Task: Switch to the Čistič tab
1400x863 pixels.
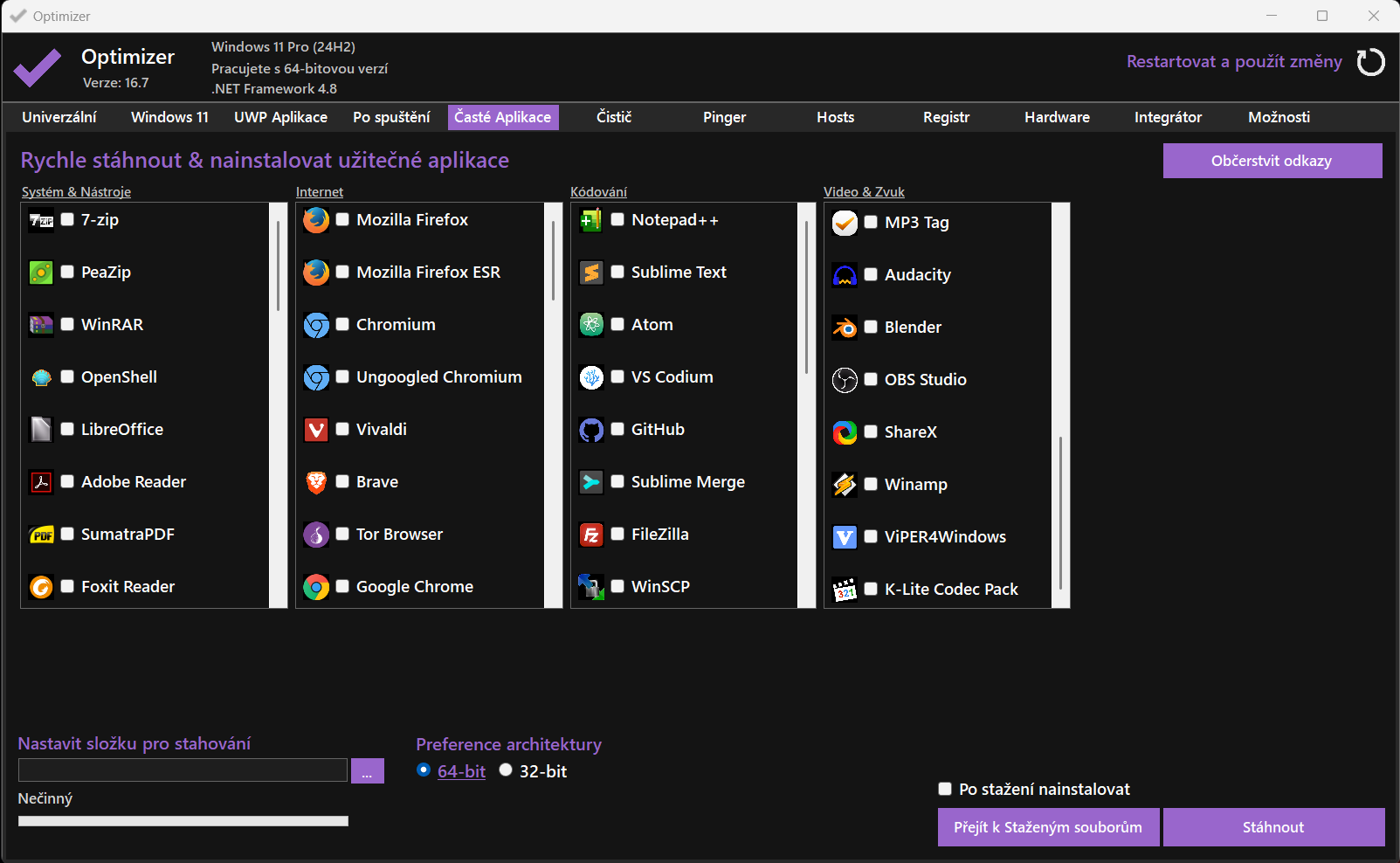Action: coord(614,117)
